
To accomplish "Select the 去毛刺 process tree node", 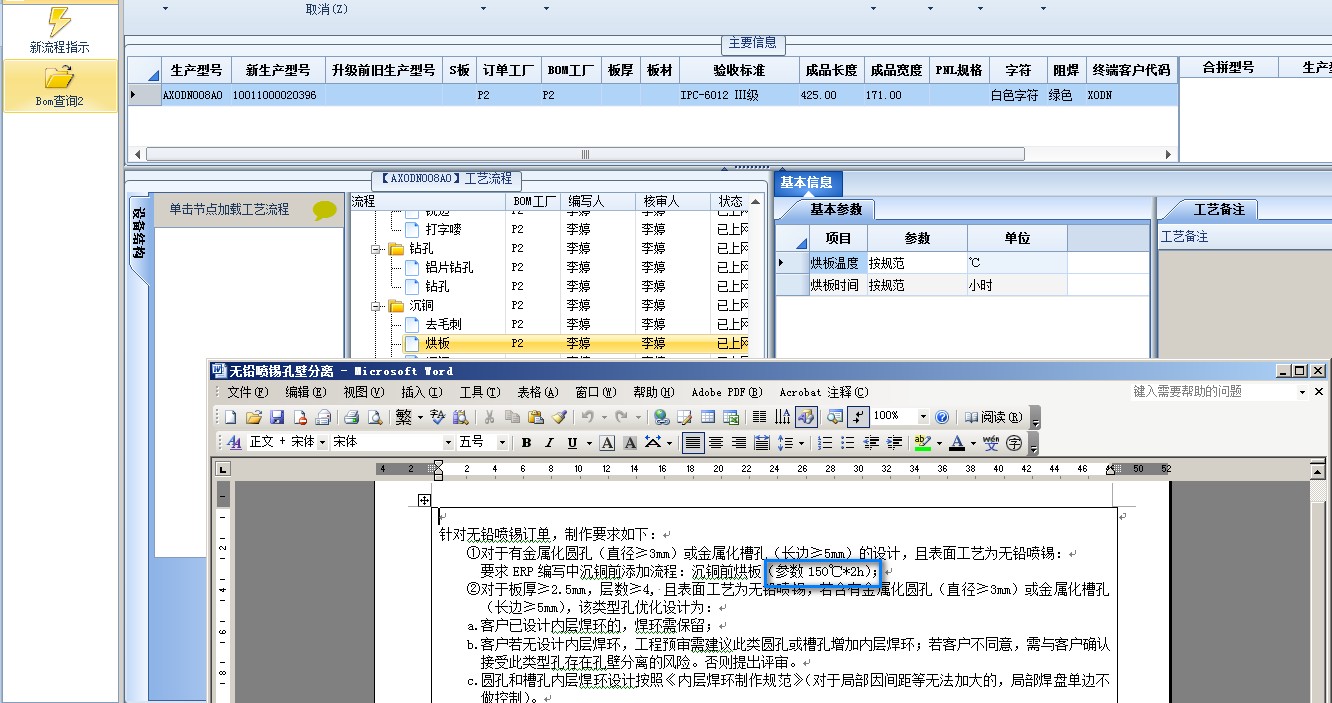I will click(x=442, y=324).
